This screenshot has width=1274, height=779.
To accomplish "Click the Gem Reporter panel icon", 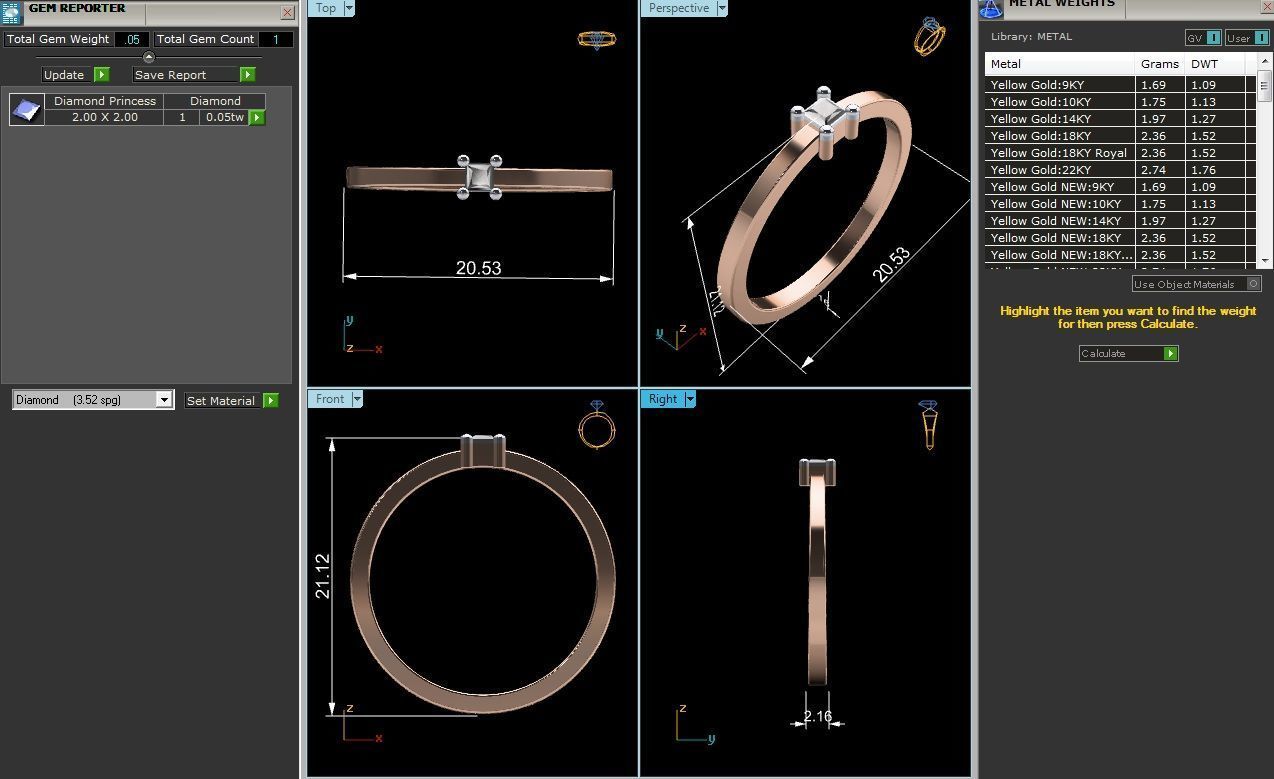I will 11,12.
